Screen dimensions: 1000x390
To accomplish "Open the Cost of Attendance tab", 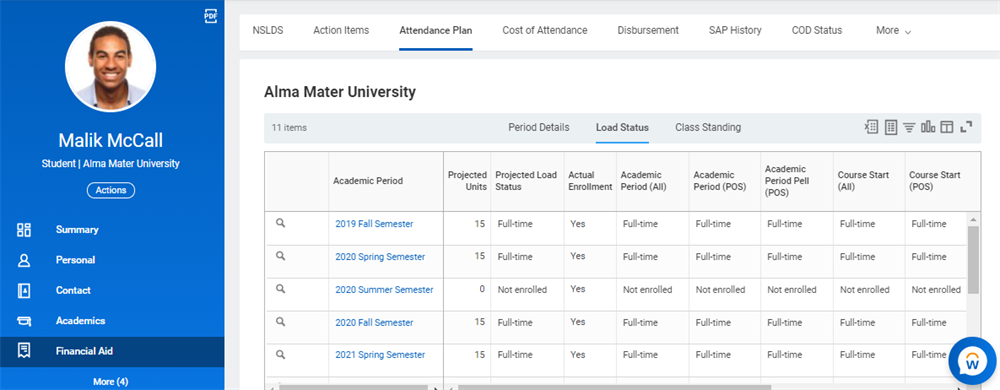I will 545,30.
